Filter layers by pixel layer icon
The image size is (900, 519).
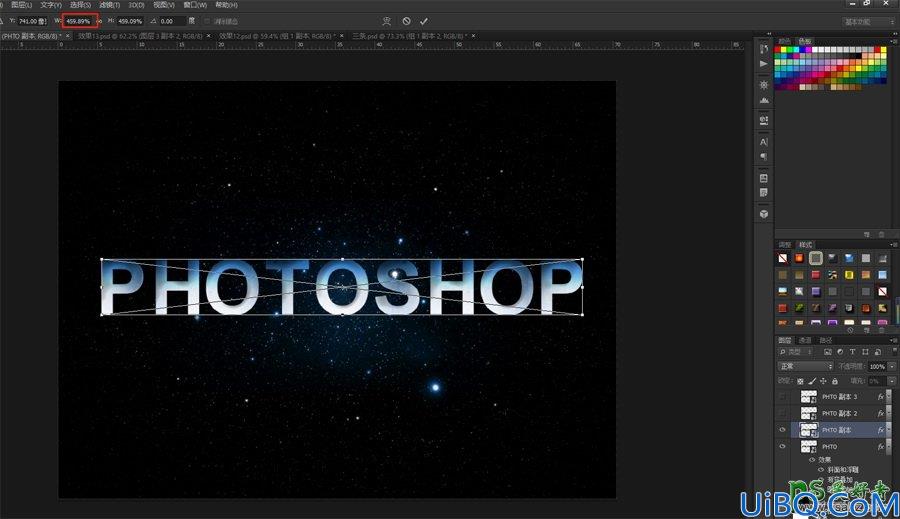pos(827,352)
